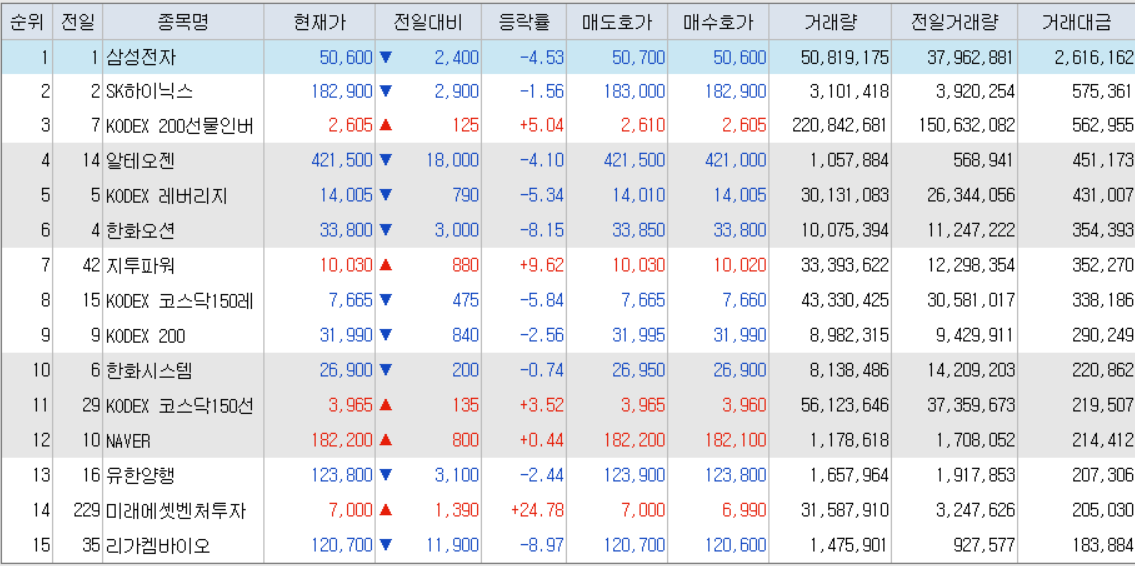Select the SK하이닉스 row name
Viewport: 1135px width, 566px height.
[x=149, y=92]
